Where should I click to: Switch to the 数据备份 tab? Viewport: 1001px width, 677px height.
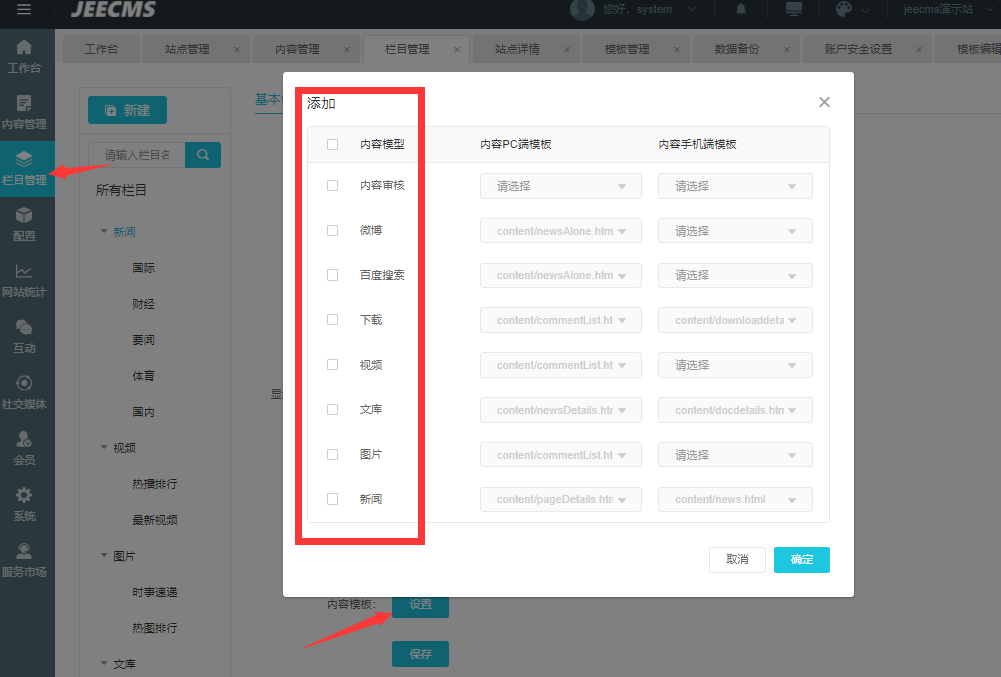(x=737, y=49)
